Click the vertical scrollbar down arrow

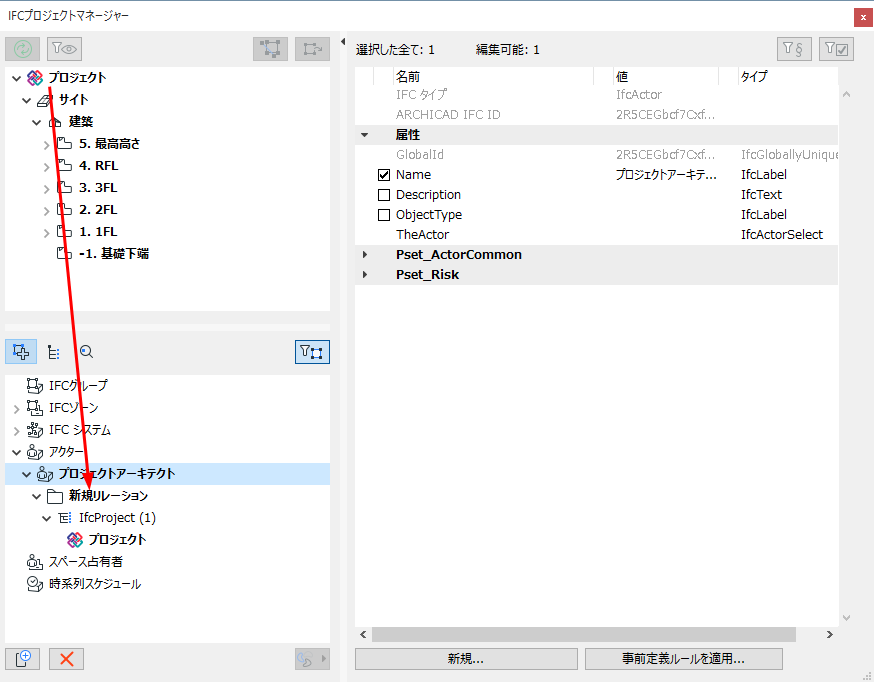pyautogui.click(x=847, y=617)
